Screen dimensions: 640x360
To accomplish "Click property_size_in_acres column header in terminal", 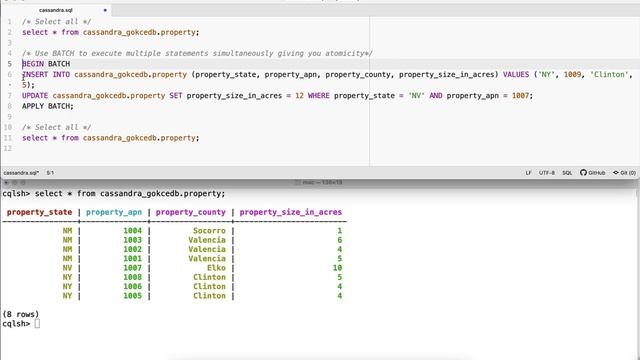I will [291, 212].
